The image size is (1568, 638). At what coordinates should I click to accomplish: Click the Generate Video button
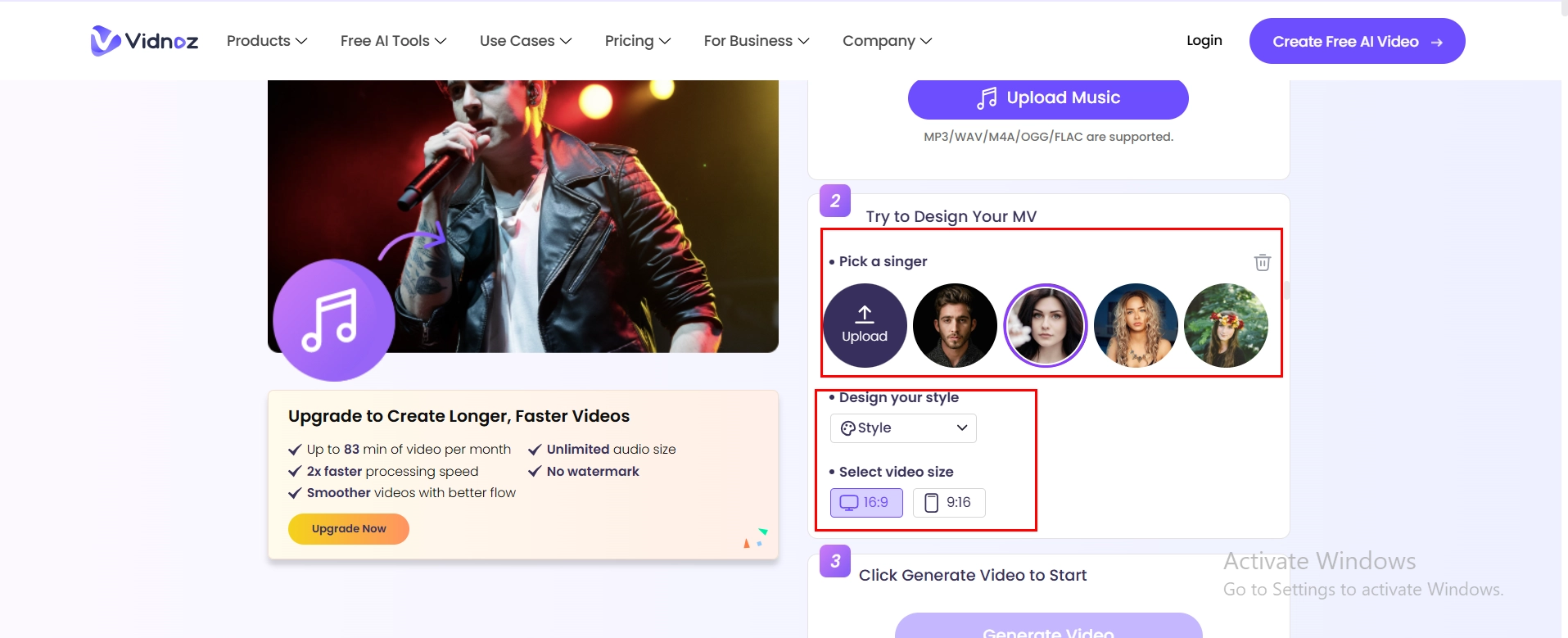click(1048, 627)
